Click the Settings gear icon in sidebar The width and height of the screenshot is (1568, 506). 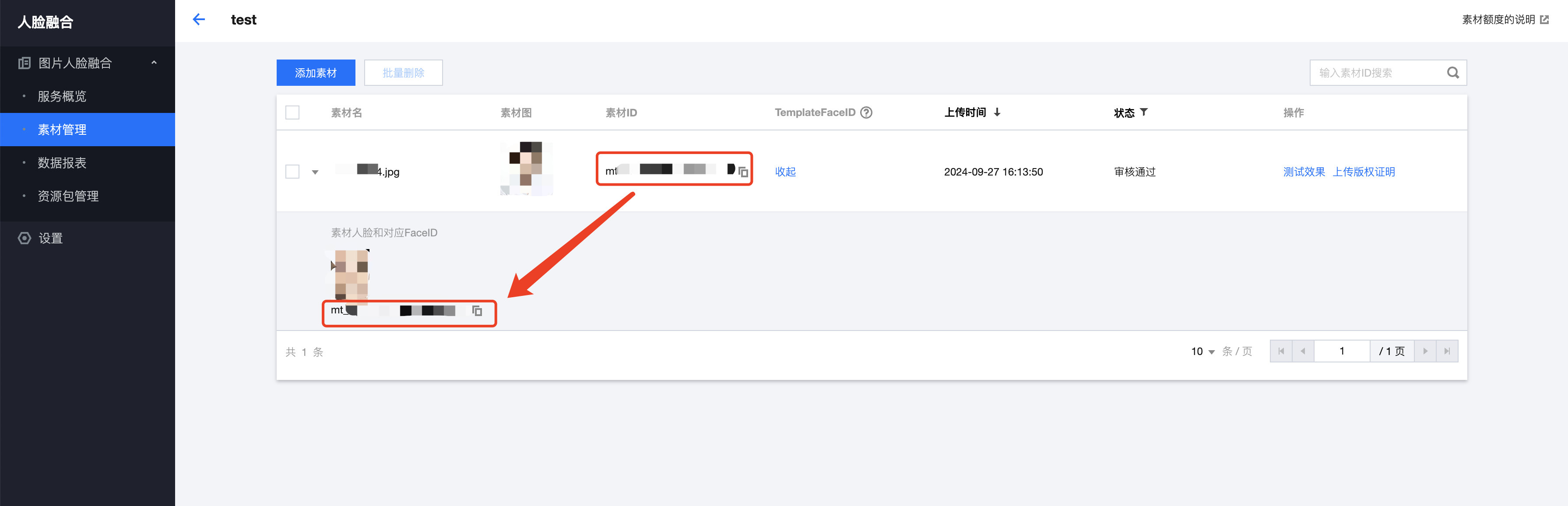(25, 238)
